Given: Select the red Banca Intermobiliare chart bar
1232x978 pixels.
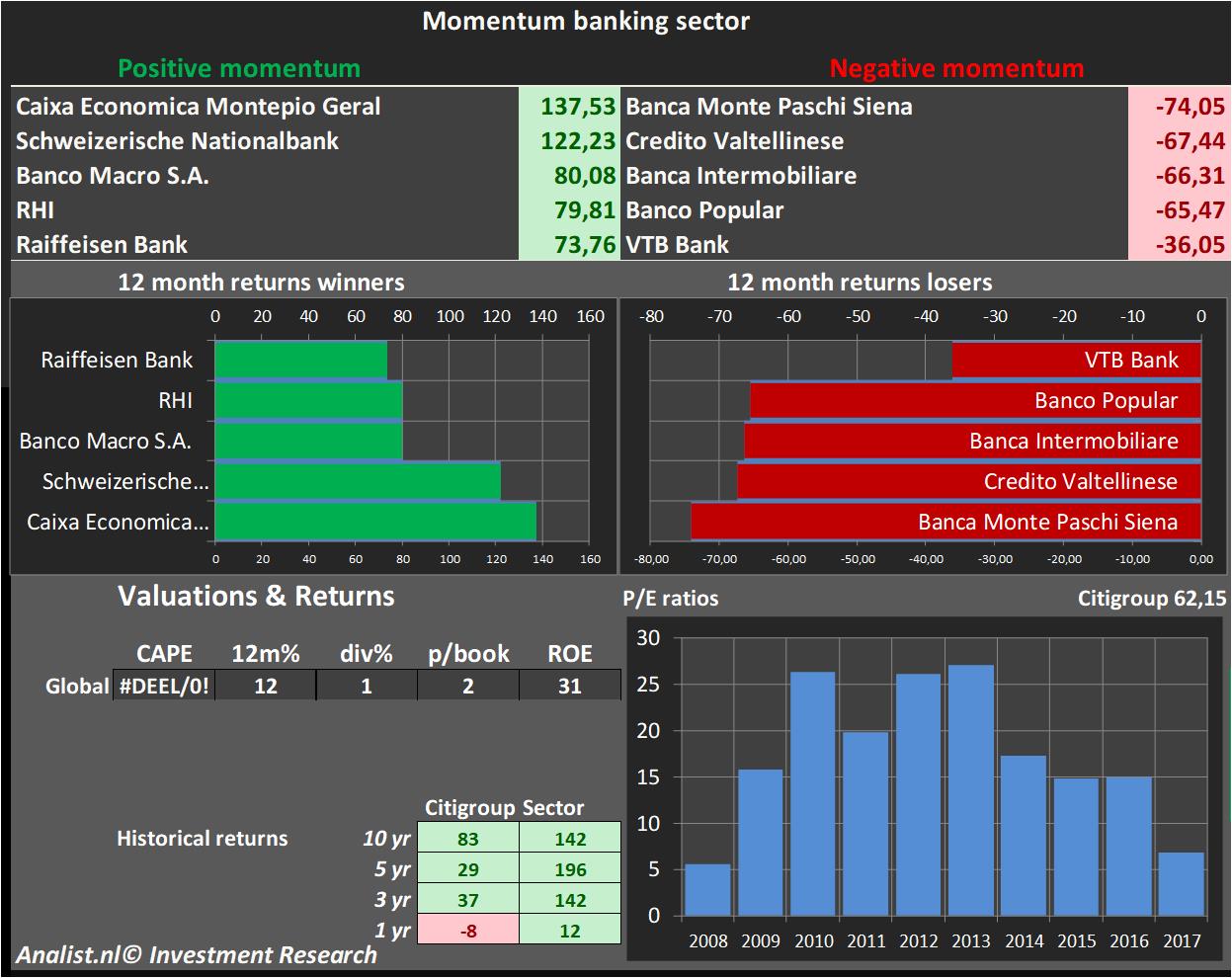Looking at the screenshot, I should (973, 441).
